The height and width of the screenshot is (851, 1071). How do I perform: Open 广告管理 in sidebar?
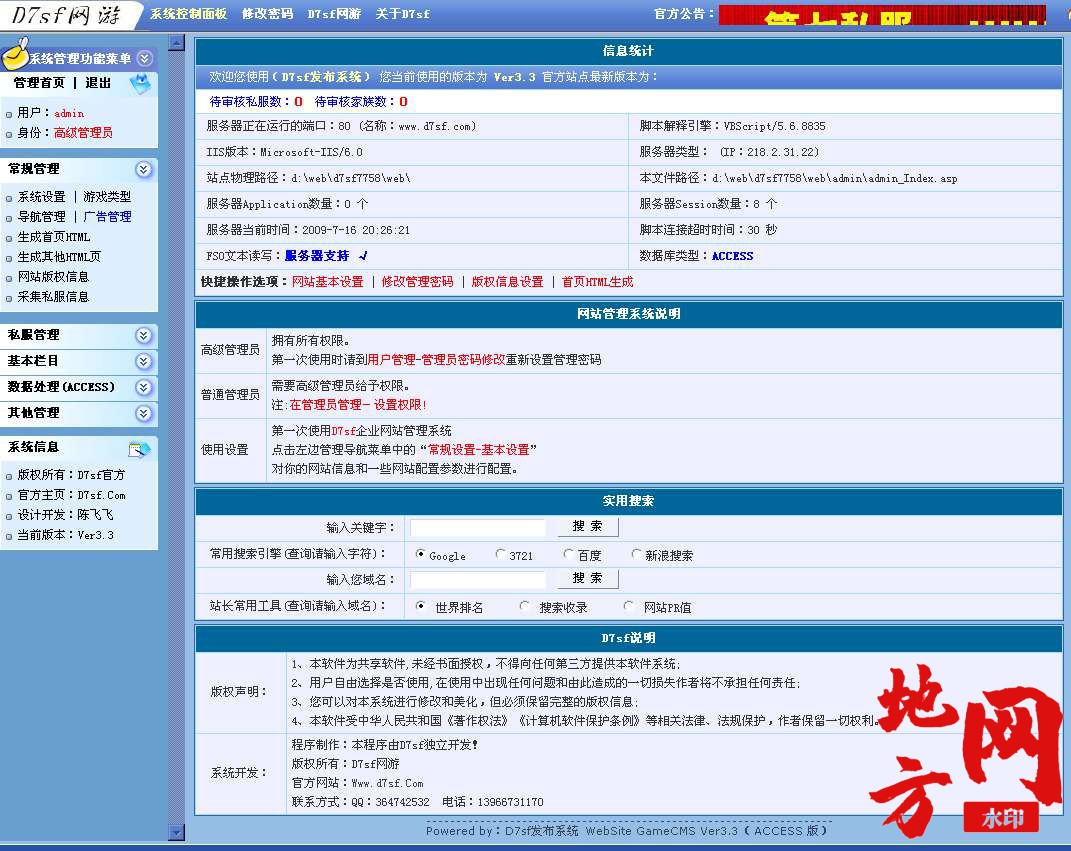tap(107, 217)
